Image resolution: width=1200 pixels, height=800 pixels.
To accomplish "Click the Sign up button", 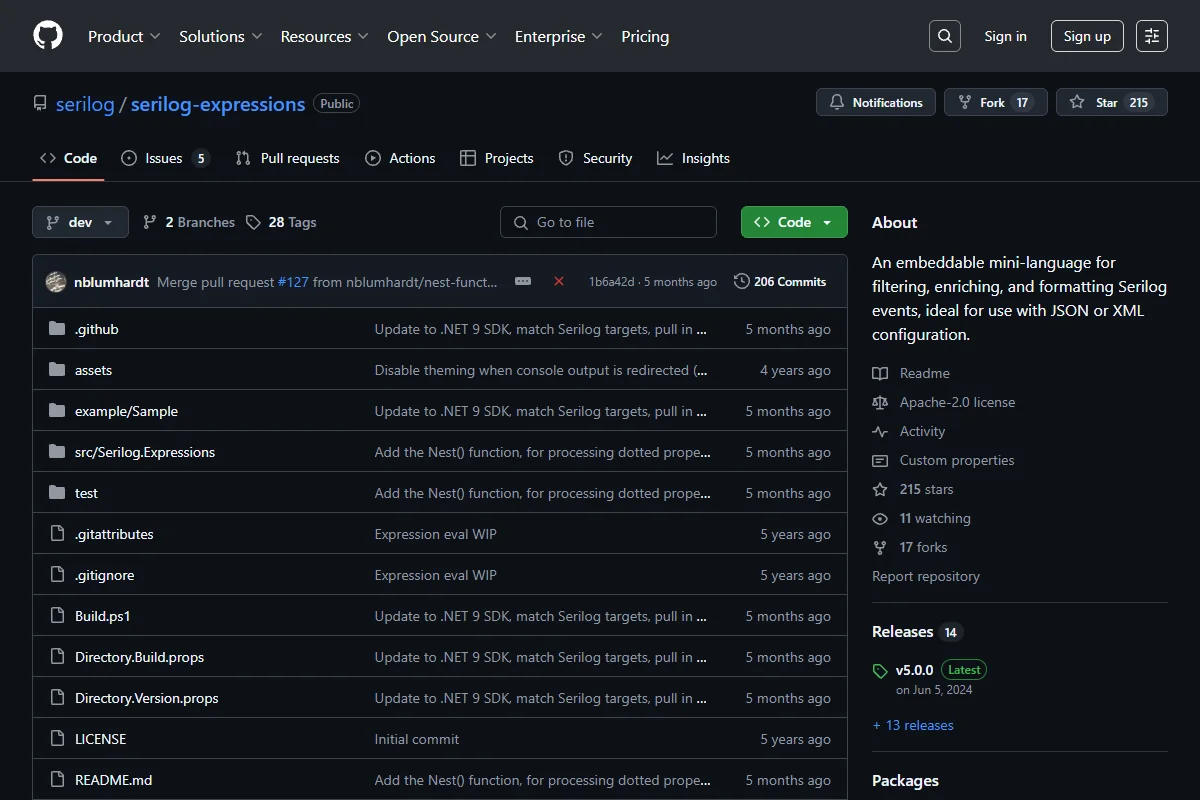I will click(1087, 36).
